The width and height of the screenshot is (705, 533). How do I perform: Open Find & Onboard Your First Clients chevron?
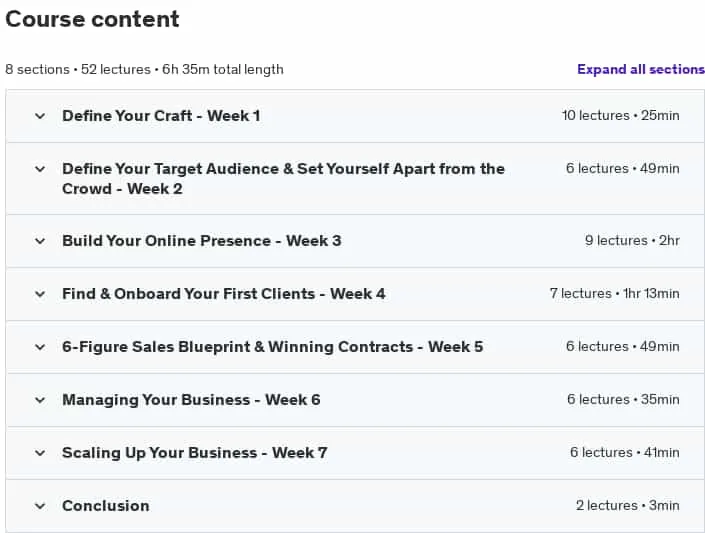[x=40, y=294]
